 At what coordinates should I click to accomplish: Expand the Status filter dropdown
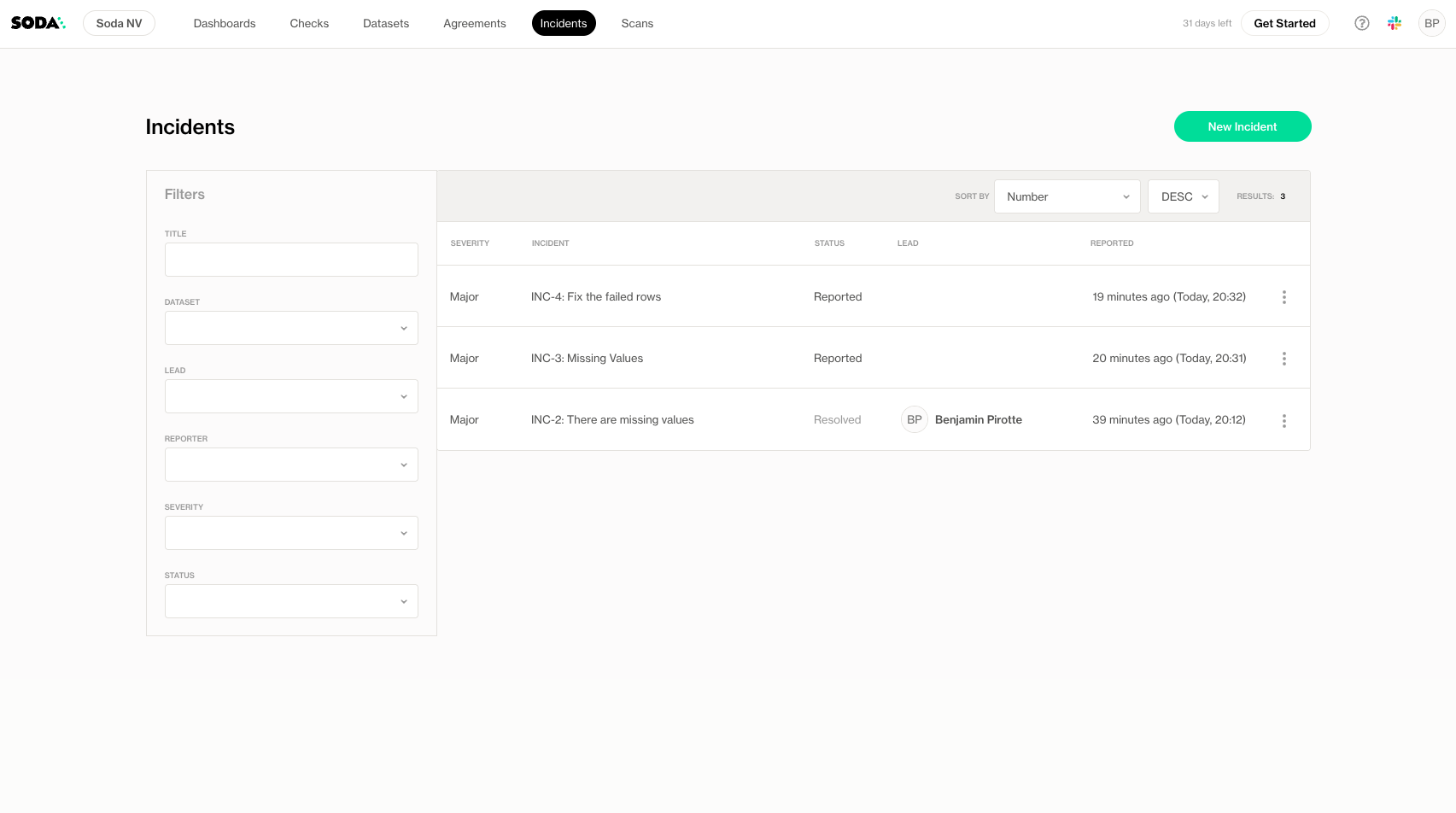click(x=291, y=601)
